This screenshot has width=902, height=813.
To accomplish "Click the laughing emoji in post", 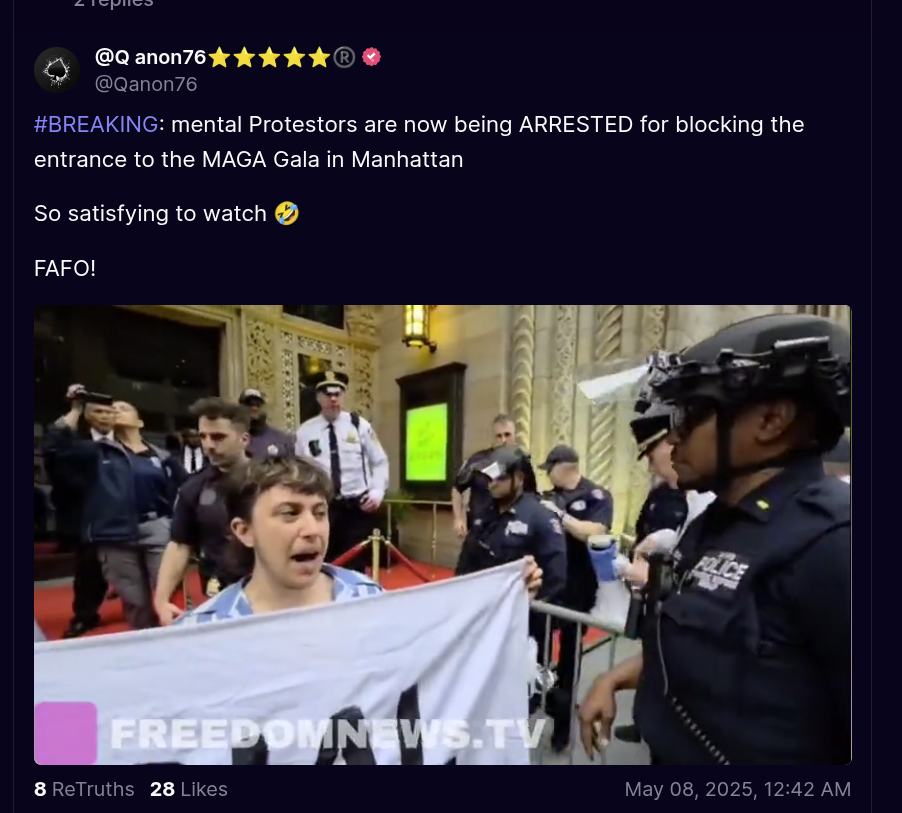I will [x=286, y=213].
